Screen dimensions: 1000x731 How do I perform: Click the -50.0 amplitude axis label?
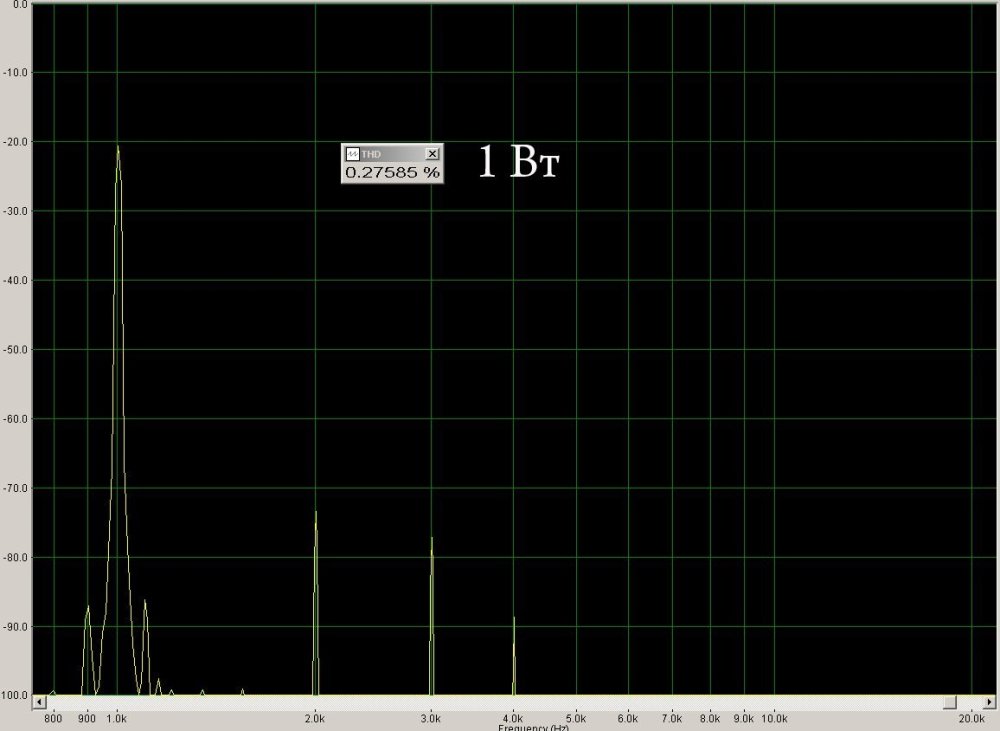[15, 350]
